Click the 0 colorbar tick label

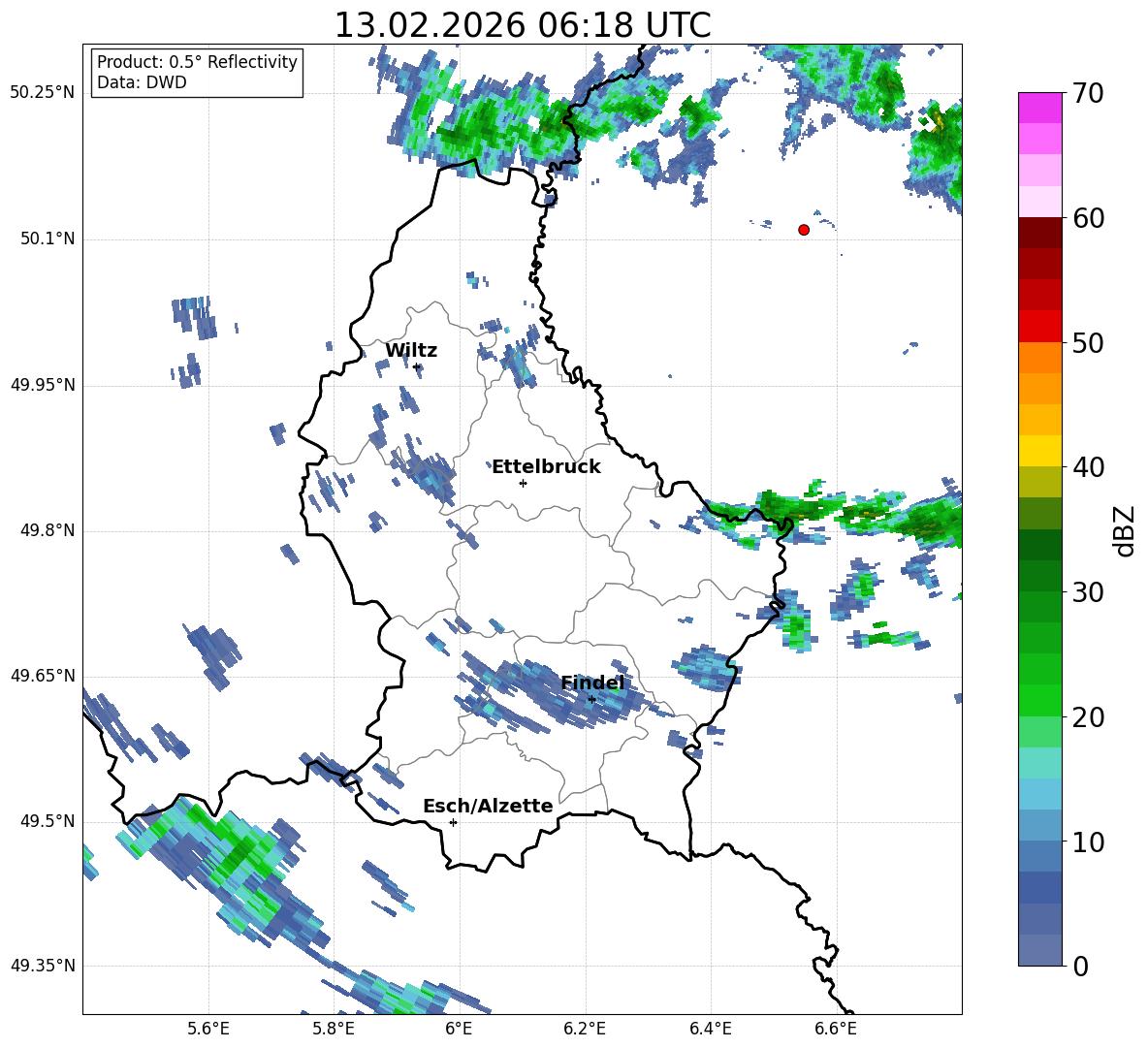click(1081, 966)
